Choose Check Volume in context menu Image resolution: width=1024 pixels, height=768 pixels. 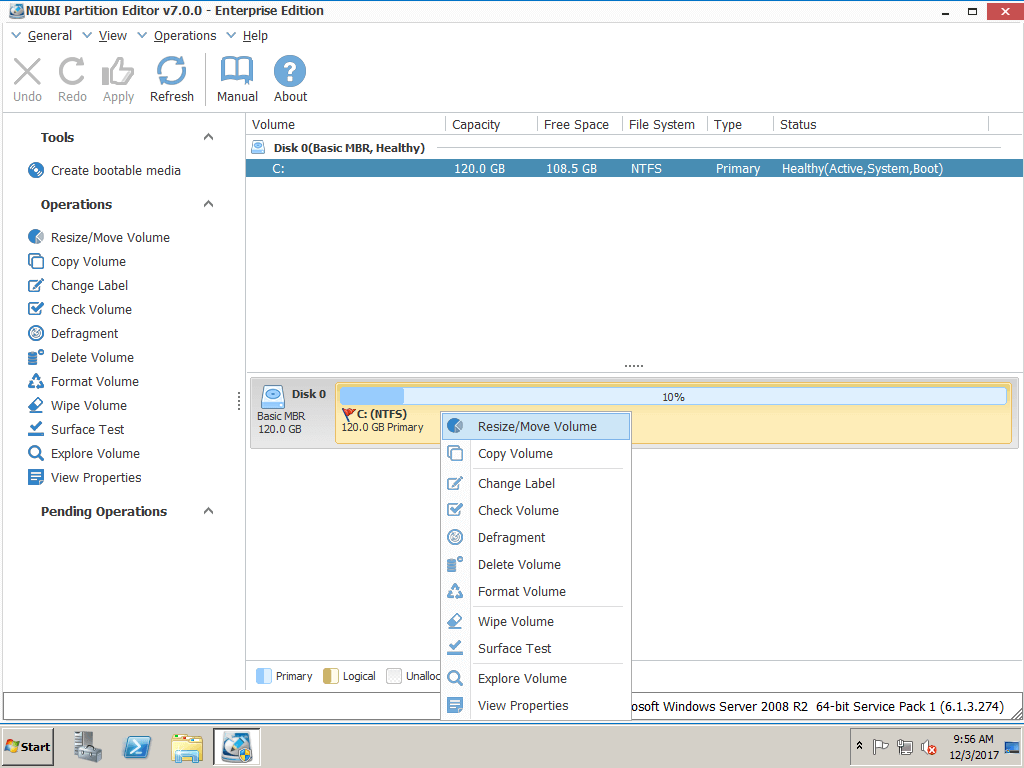point(536,511)
